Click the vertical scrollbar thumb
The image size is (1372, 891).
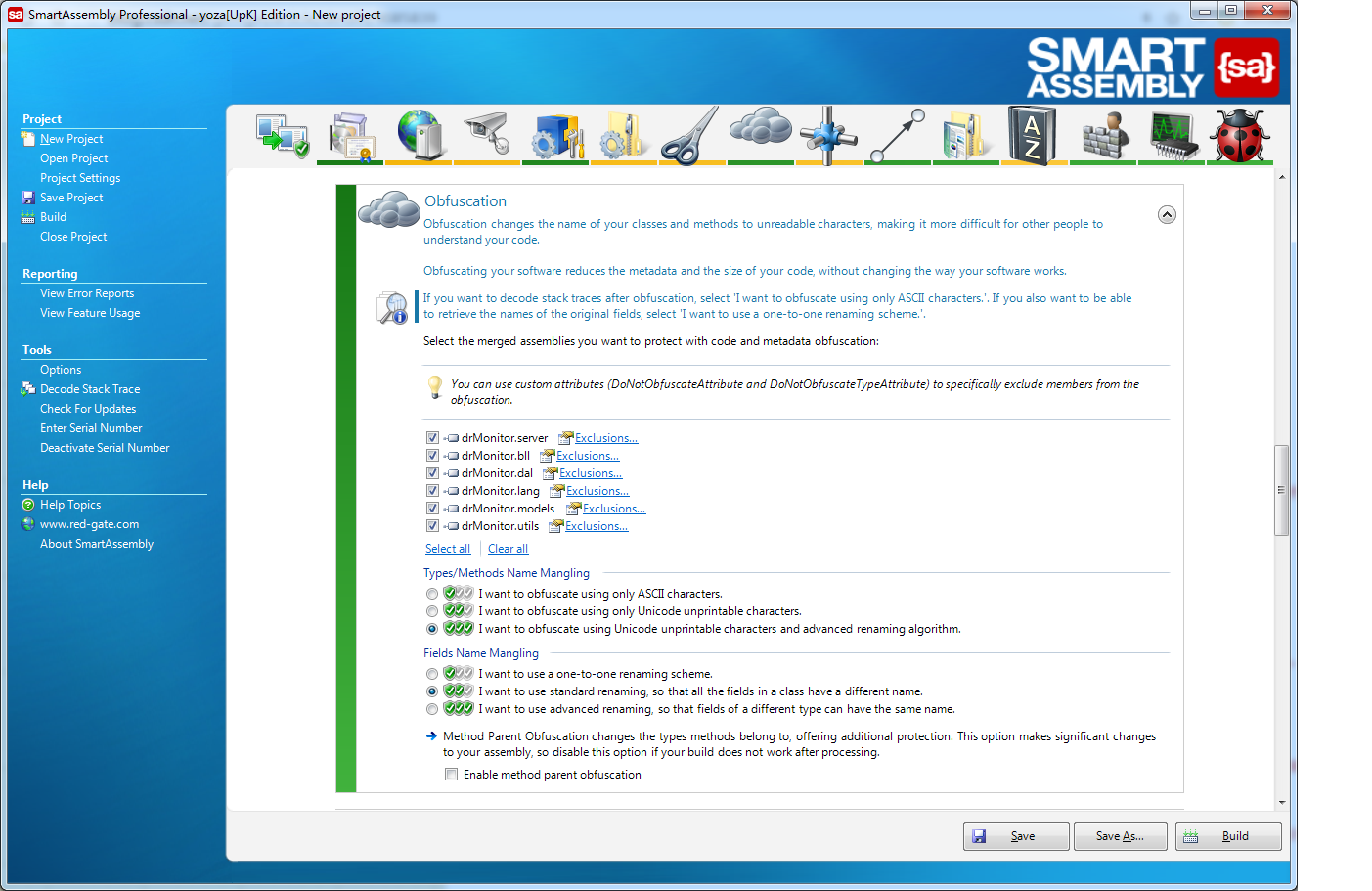tap(1281, 490)
